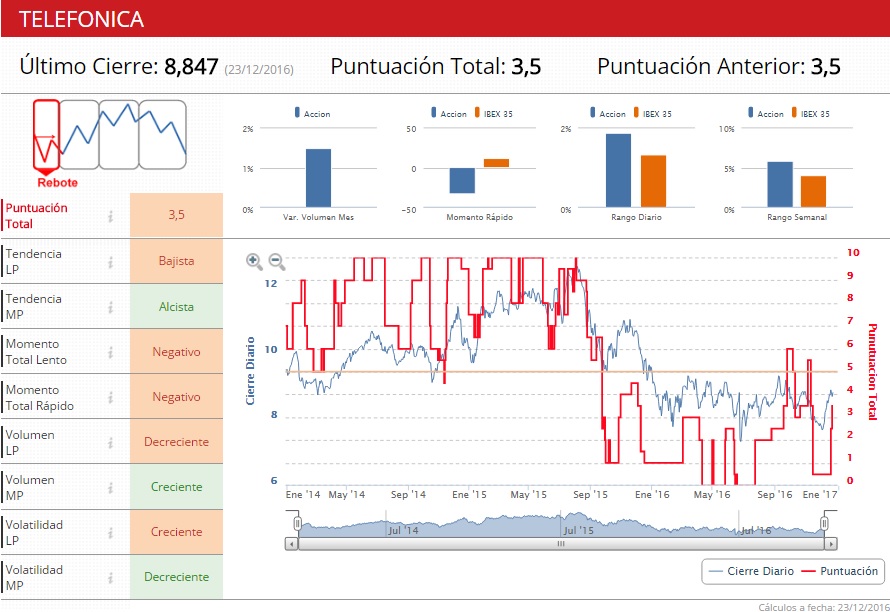
Task: Select the Puntuación Total row label
Action: tap(36, 216)
